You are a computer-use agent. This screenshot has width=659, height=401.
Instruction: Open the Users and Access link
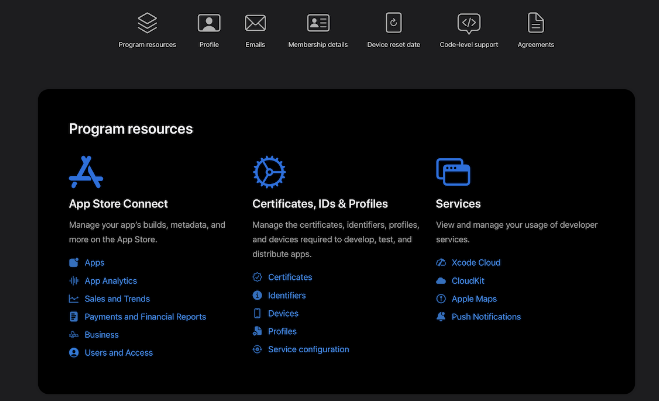[x=119, y=353]
